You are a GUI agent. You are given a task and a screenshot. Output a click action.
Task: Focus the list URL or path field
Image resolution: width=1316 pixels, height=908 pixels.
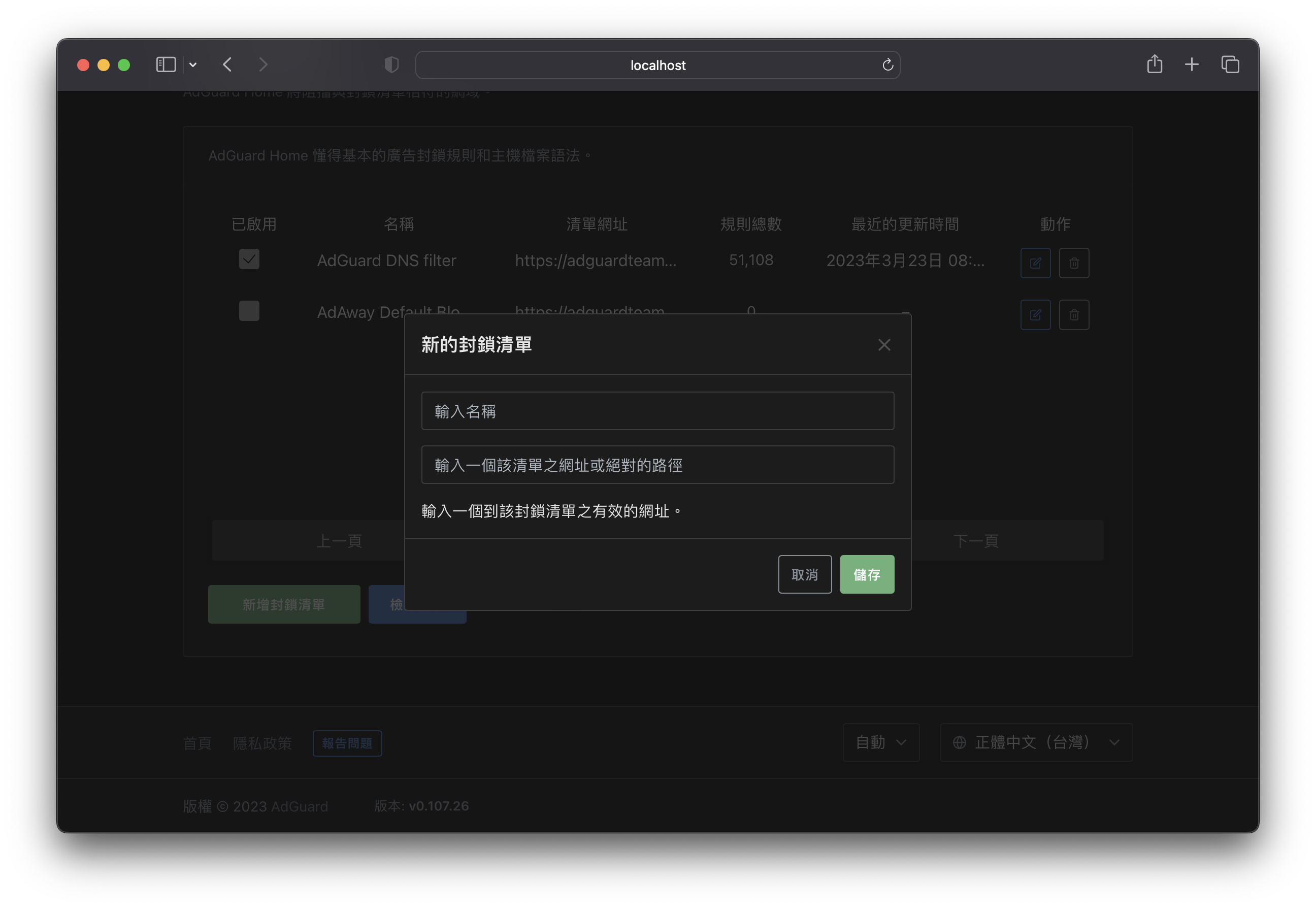click(657, 465)
